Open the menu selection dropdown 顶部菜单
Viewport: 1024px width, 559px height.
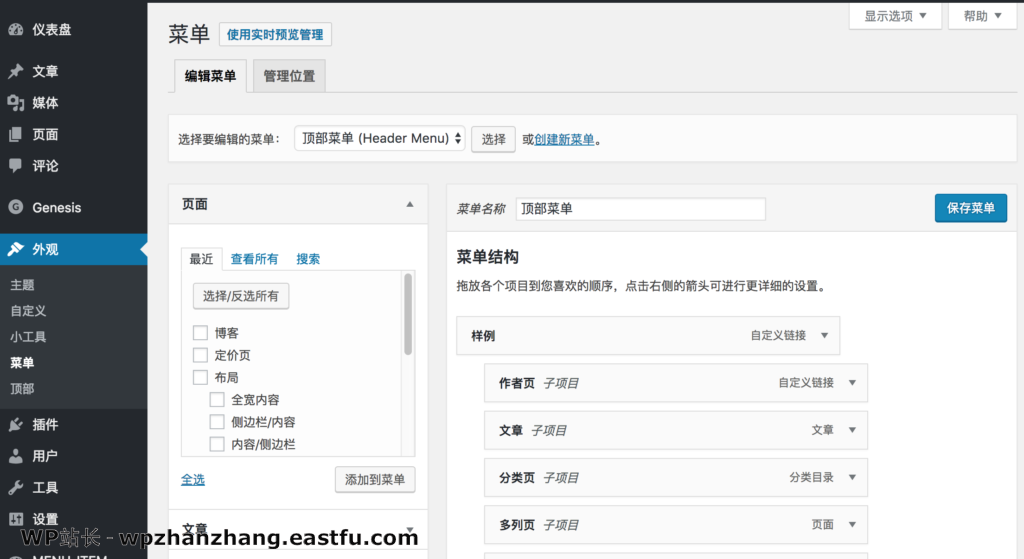379,139
